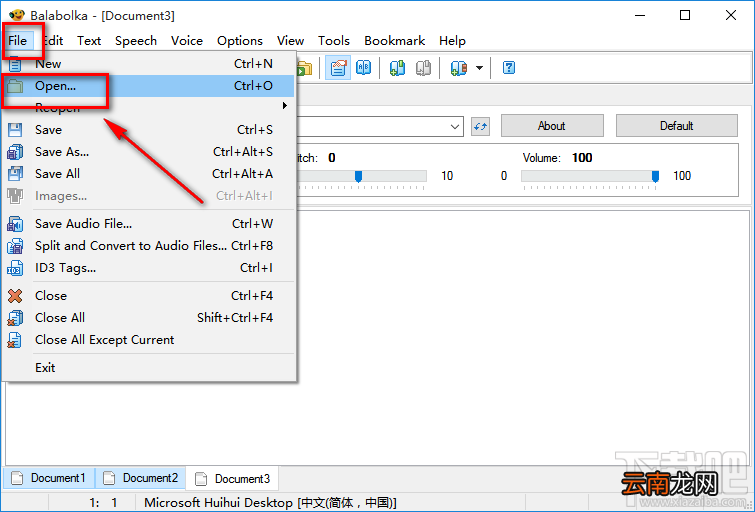Choose Close All from the File menu
The image size is (755, 512).
pos(149,318)
